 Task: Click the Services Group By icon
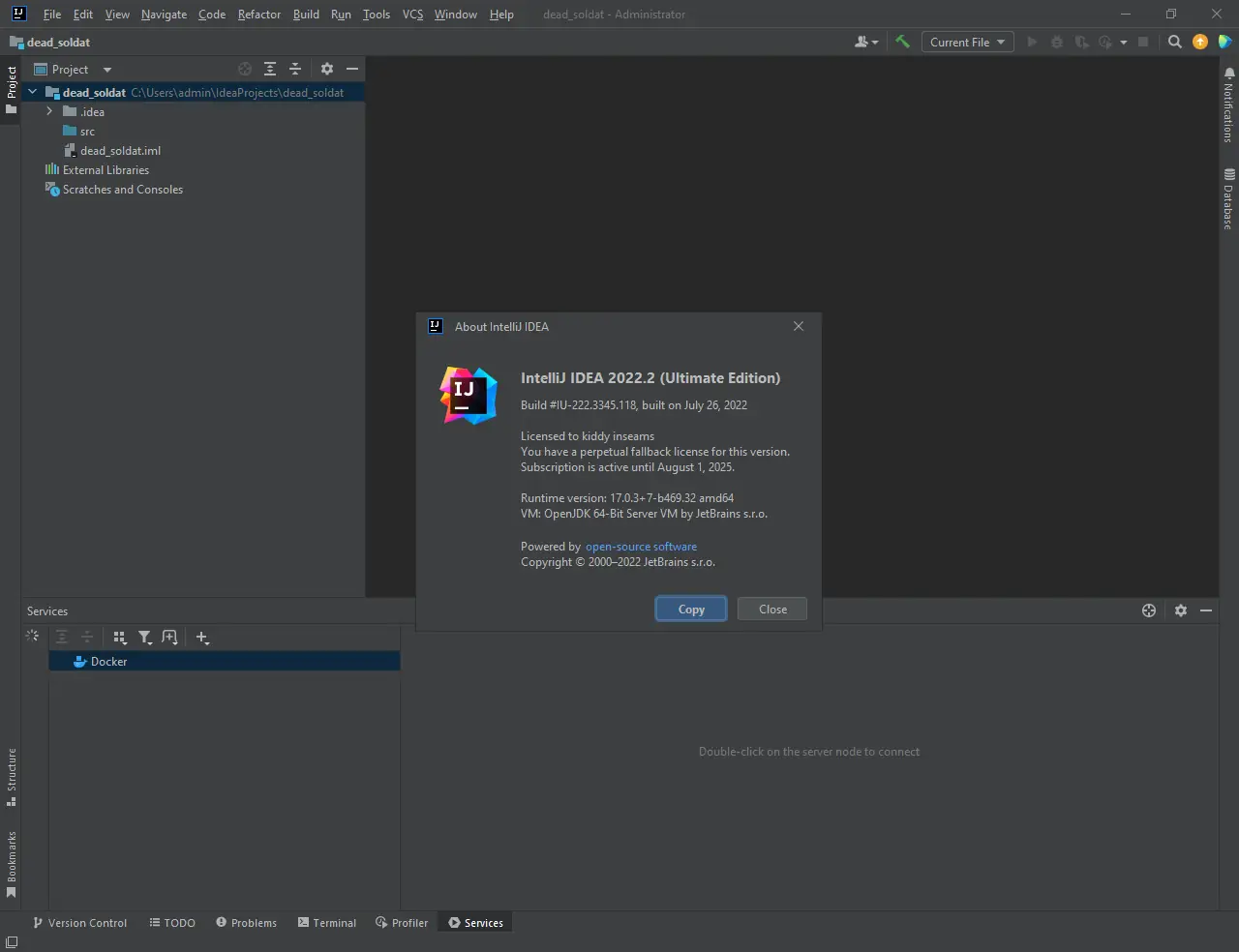pyautogui.click(x=120, y=637)
